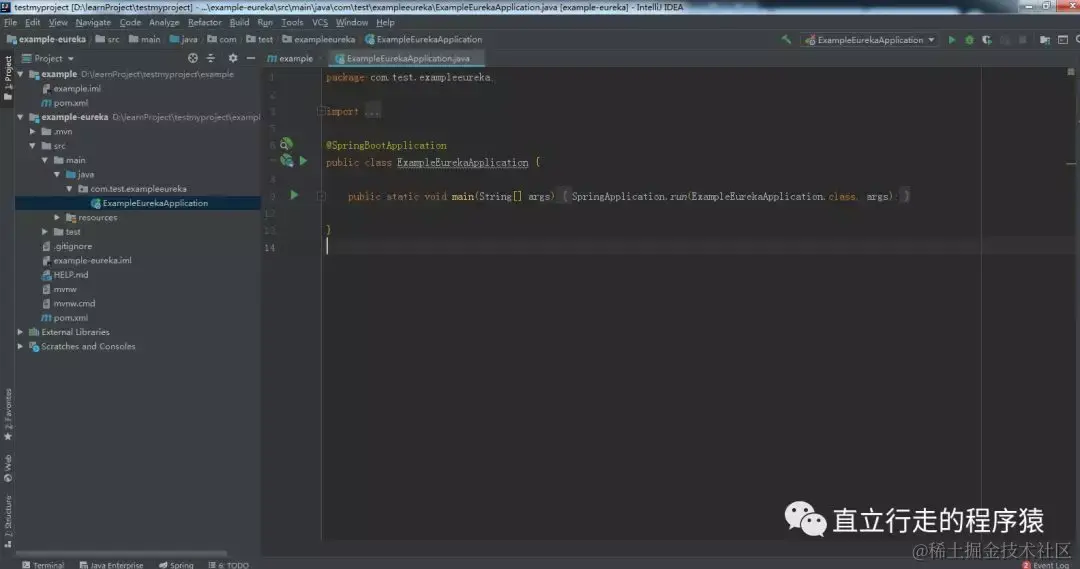Screen dimensions: 1080x569
Task: Unfold the main method body in the gutter
Action: (321, 196)
